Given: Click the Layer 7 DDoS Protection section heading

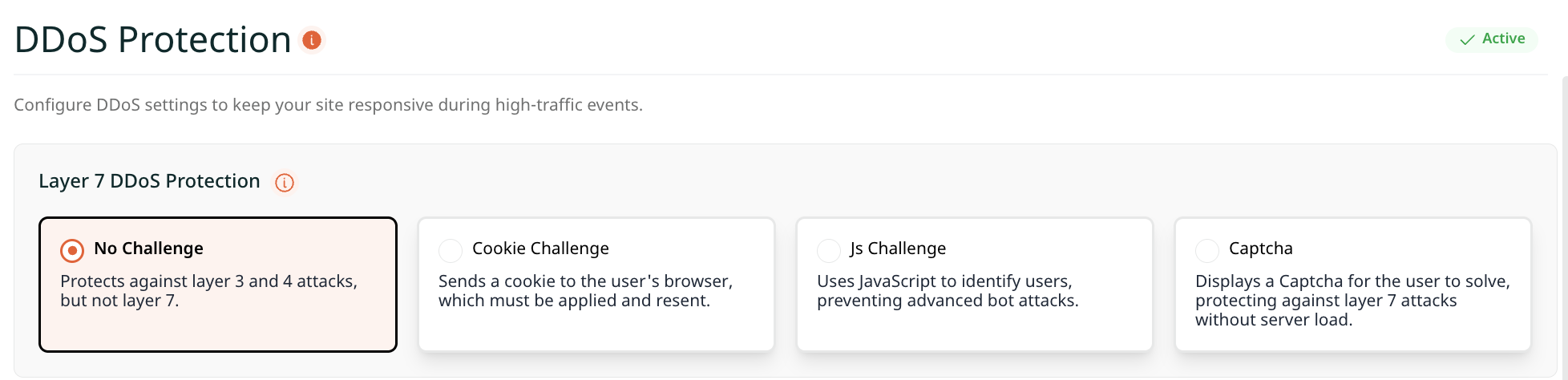Looking at the screenshot, I should coord(149,181).
